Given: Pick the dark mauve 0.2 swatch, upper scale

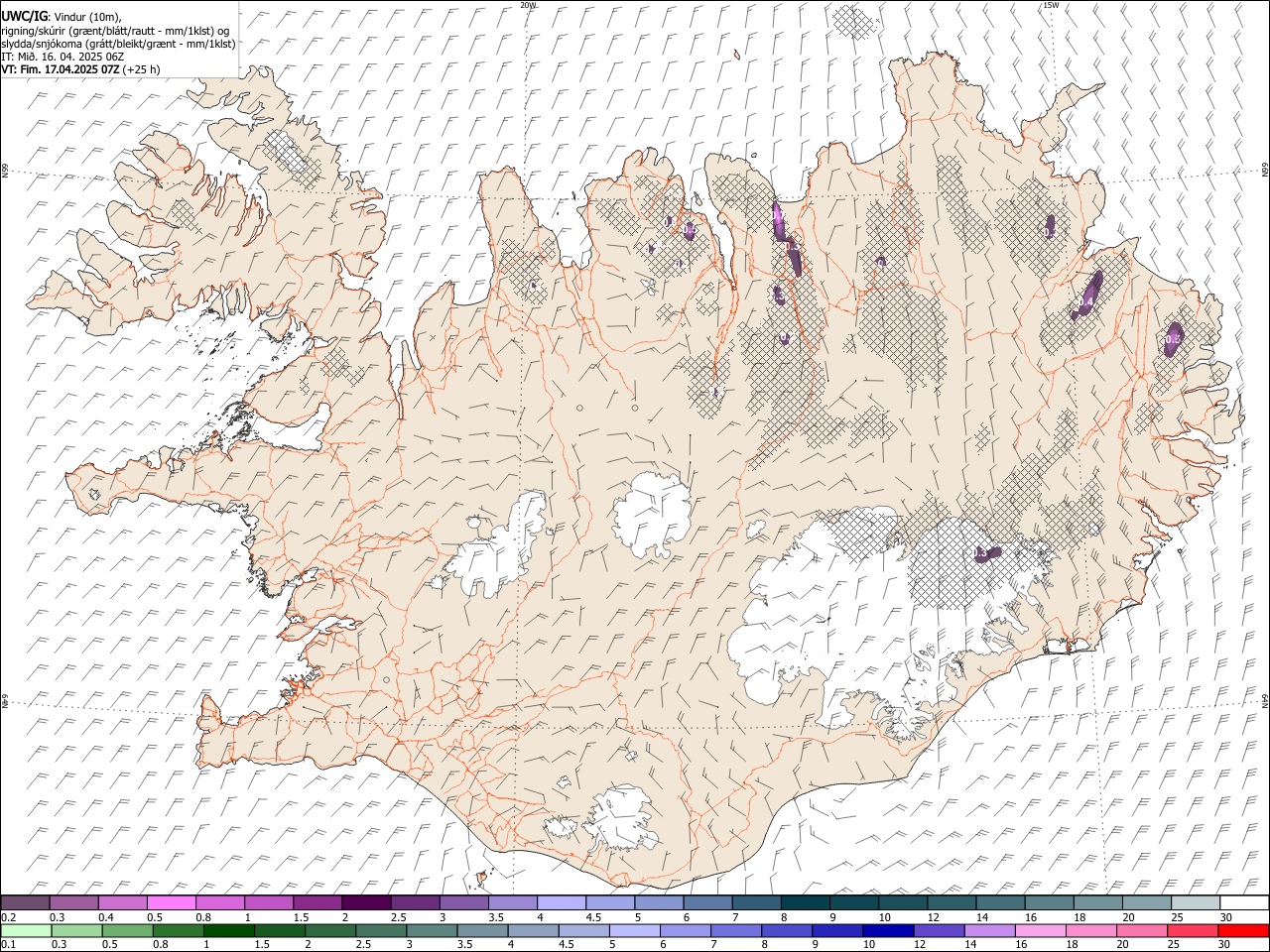Looking at the screenshot, I should (x=25, y=902).
